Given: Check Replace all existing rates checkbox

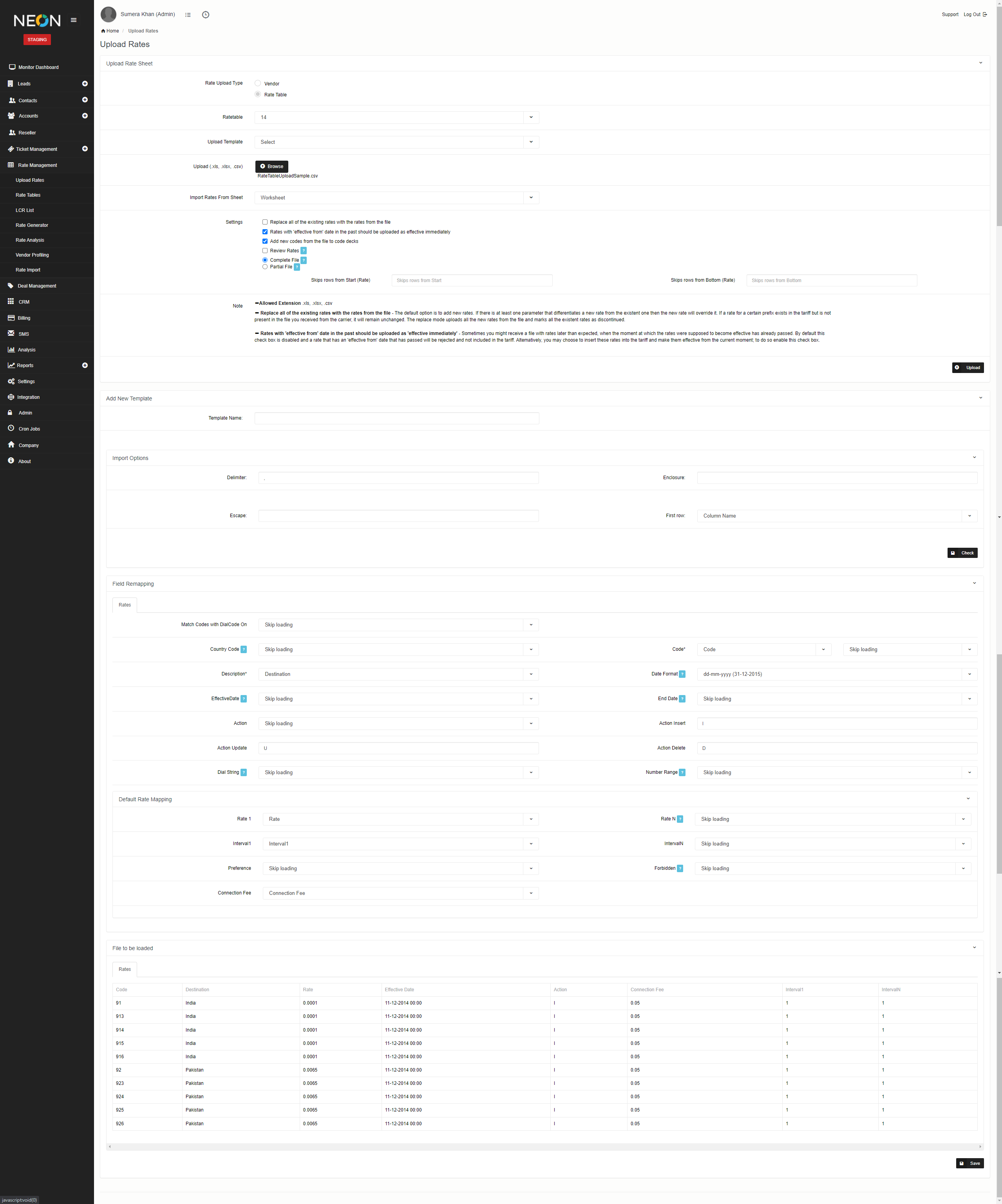Looking at the screenshot, I should pyautogui.click(x=265, y=222).
